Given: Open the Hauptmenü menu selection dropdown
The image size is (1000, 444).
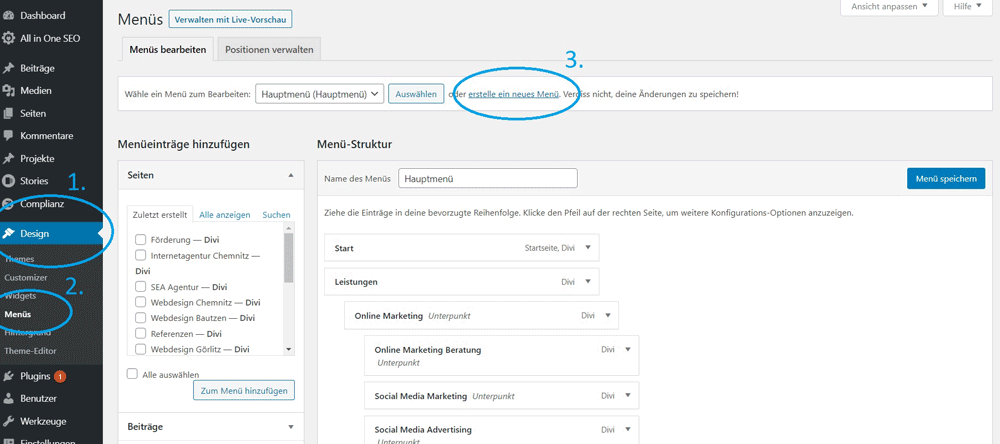Looking at the screenshot, I should click(x=320, y=94).
